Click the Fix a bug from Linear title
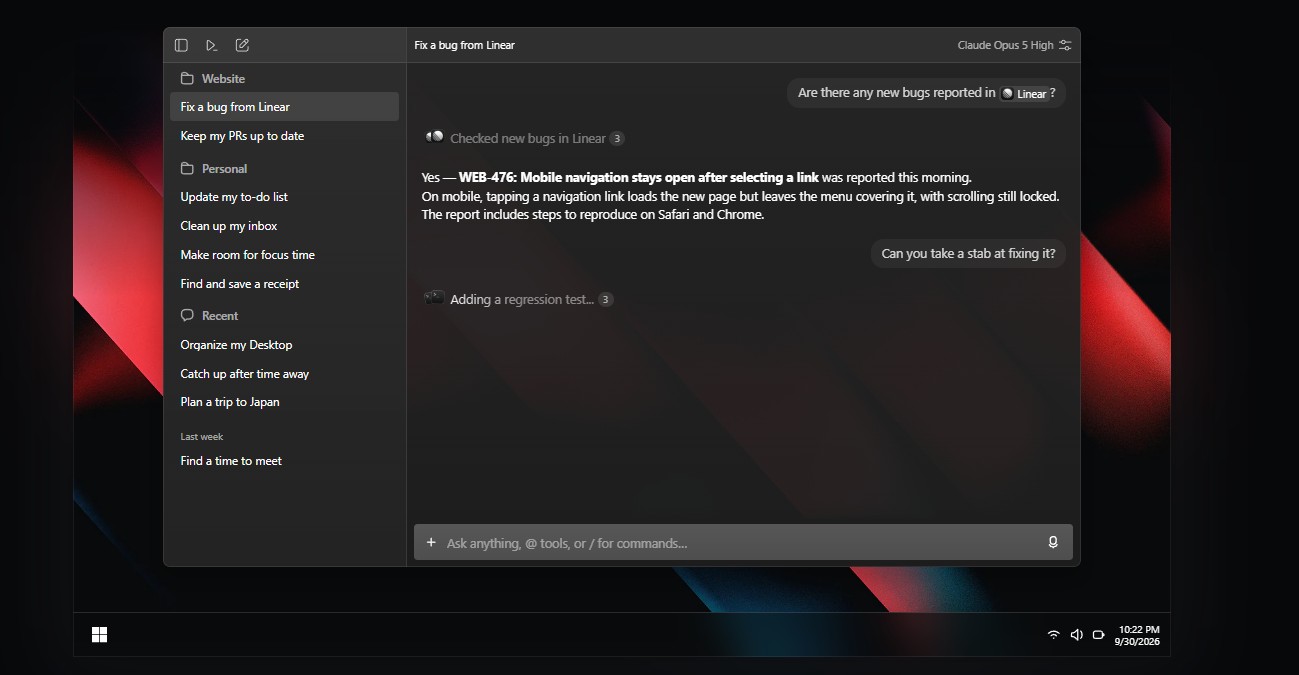The height and width of the screenshot is (675, 1299). click(464, 45)
